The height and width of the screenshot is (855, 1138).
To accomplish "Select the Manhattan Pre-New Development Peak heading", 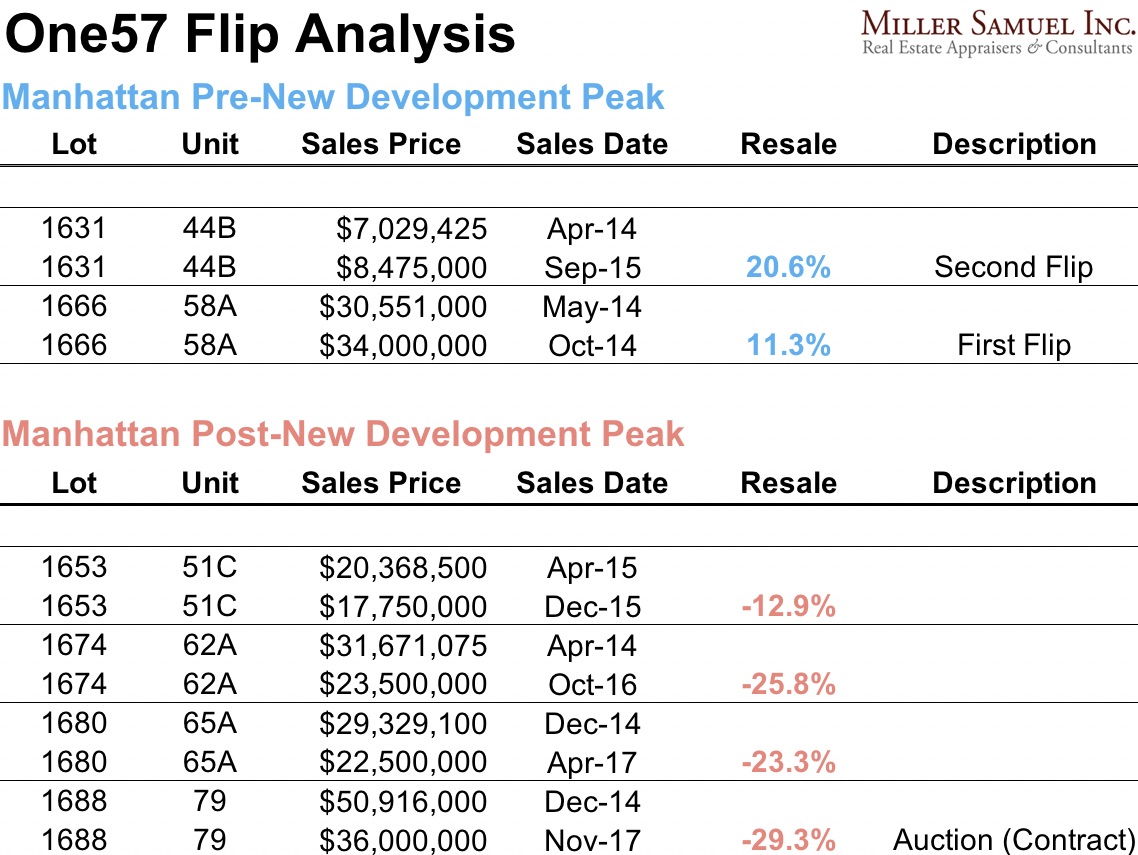I will (x=333, y=97).
